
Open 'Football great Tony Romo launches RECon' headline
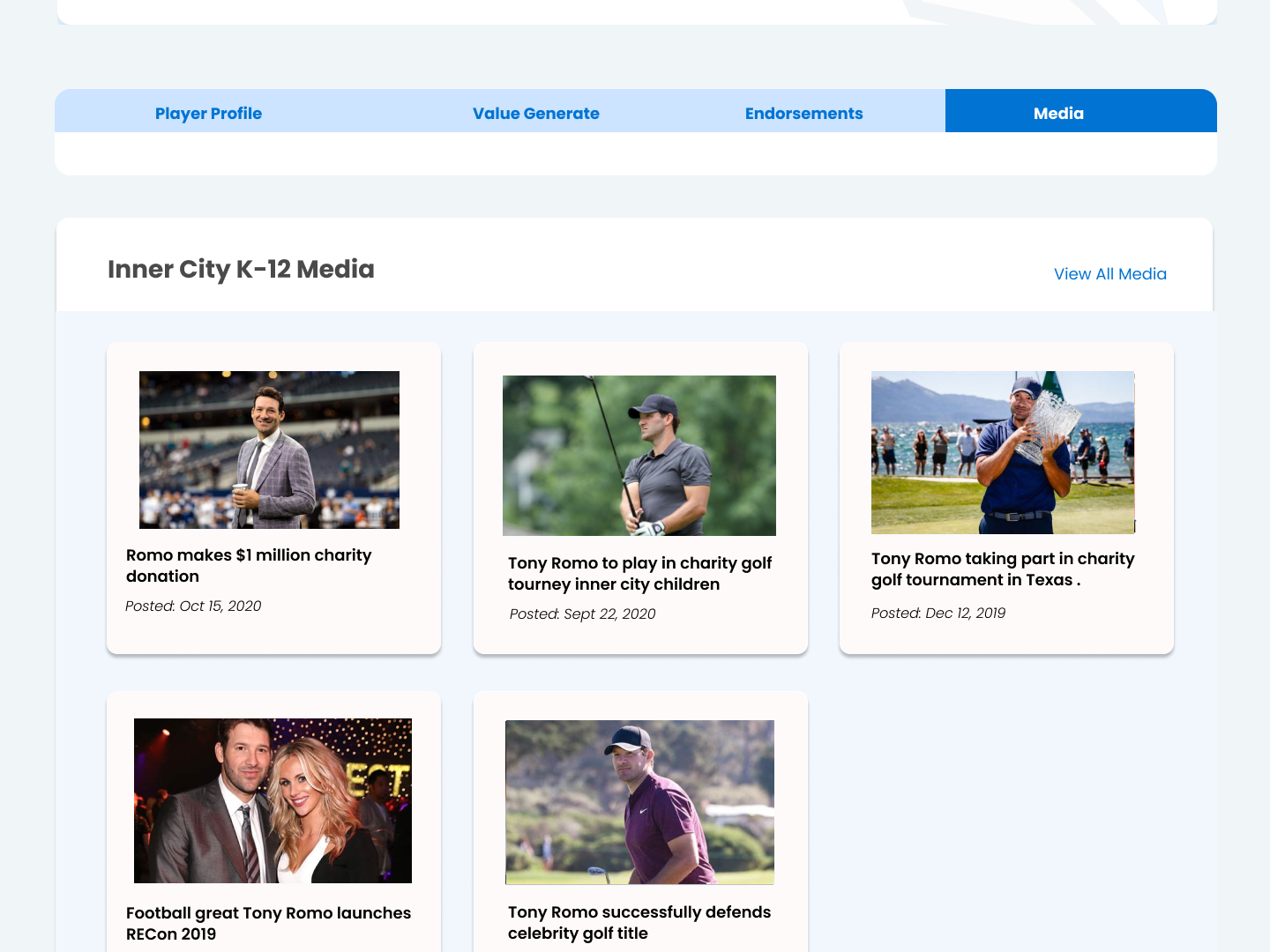(x=268, y=924)
